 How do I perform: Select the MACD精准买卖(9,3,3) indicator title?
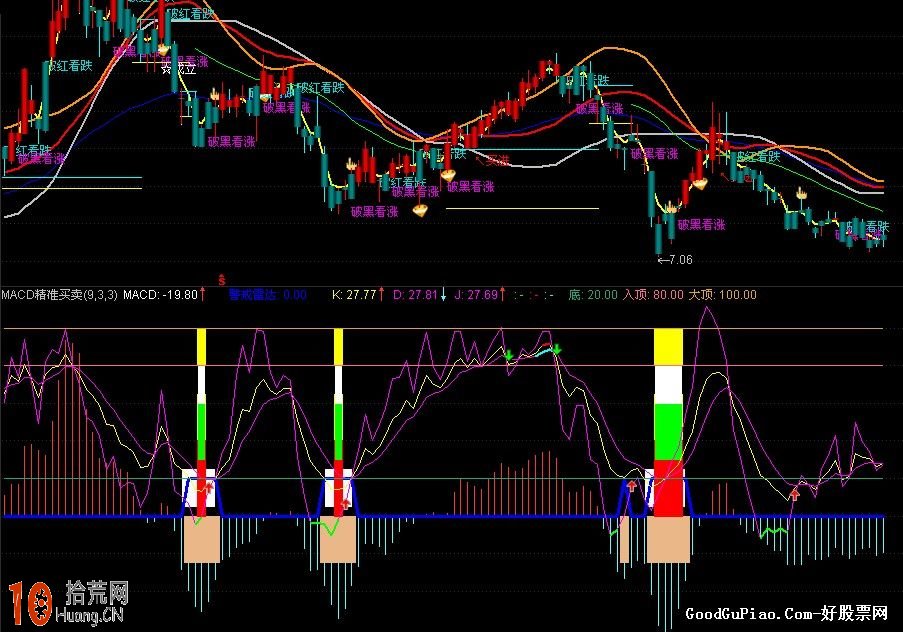coord(59,295)
